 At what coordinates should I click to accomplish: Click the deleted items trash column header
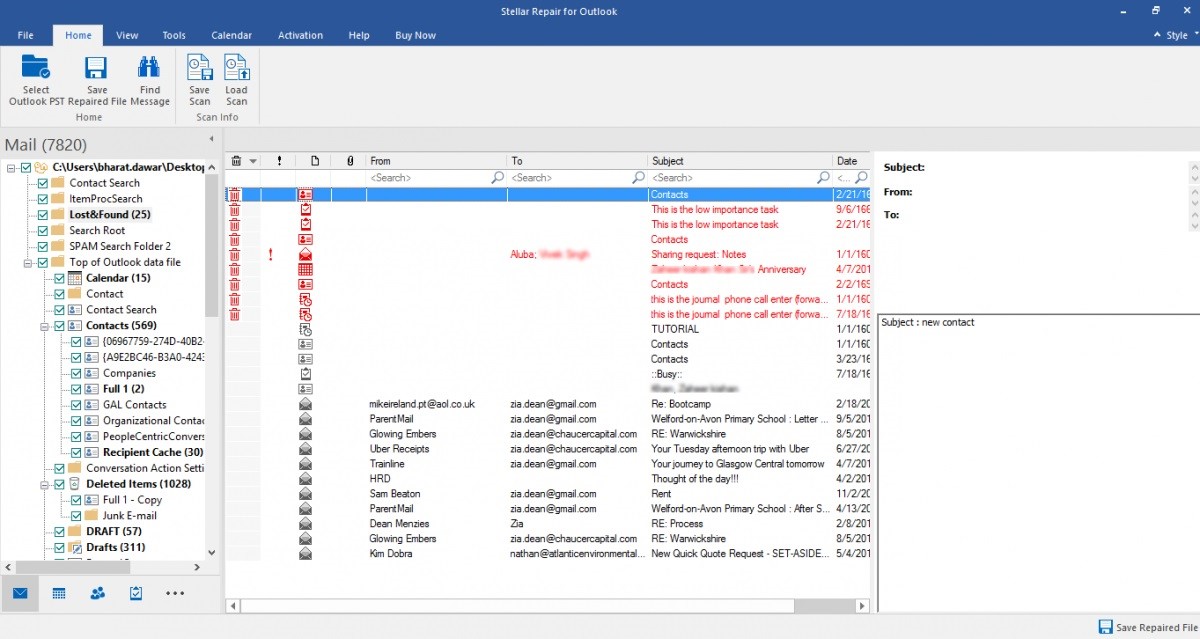point(236,161)
